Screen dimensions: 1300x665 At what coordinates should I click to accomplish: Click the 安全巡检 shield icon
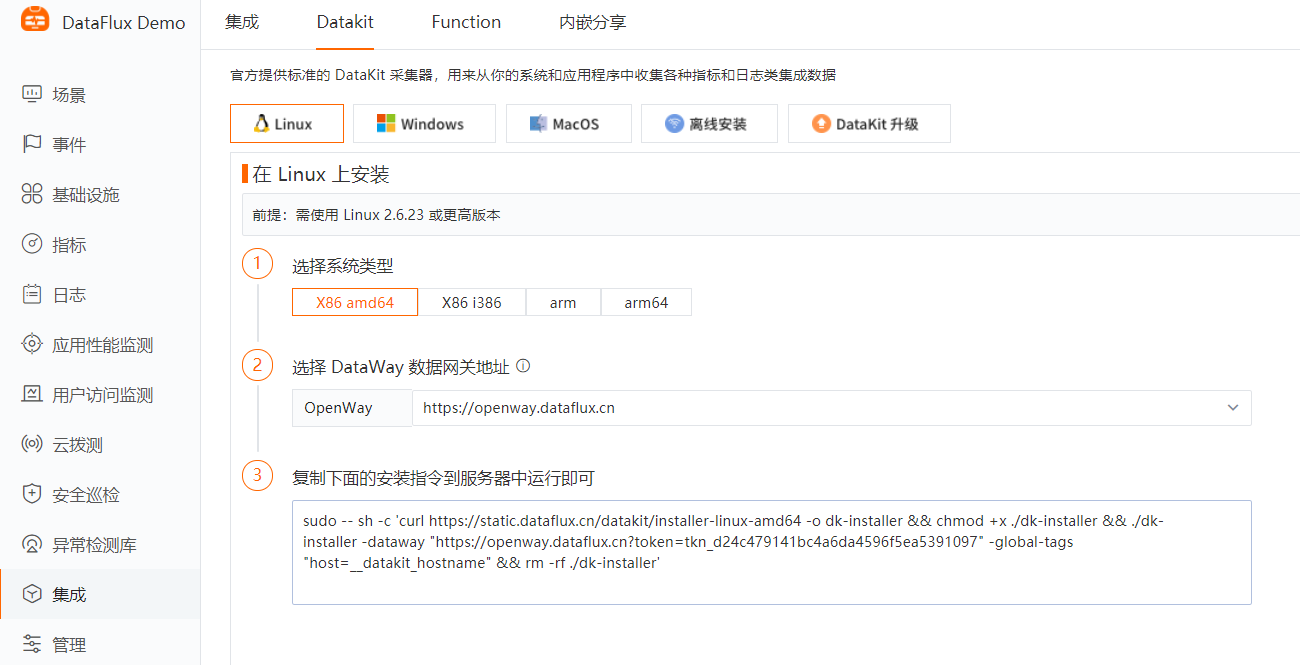tap(32, 495)
